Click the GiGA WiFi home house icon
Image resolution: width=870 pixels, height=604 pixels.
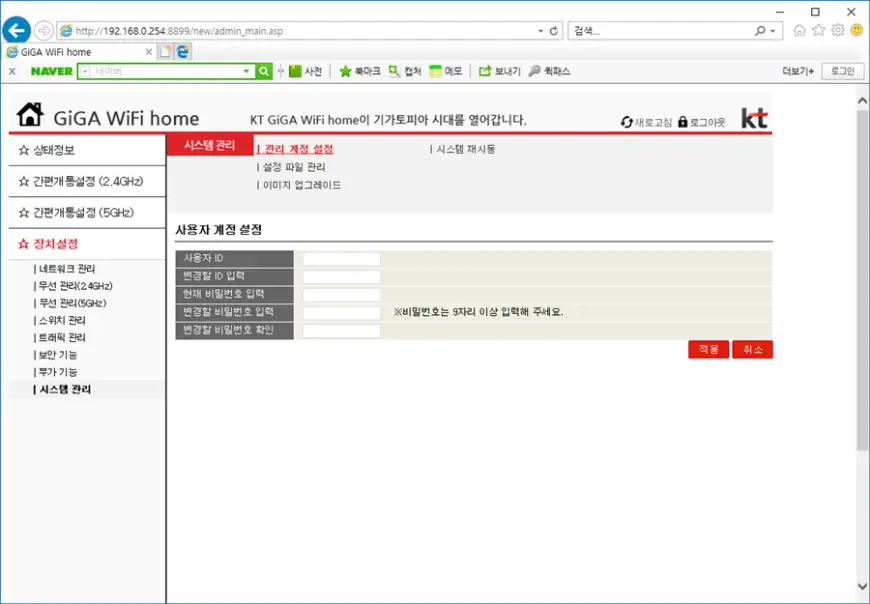click(31, 117)
